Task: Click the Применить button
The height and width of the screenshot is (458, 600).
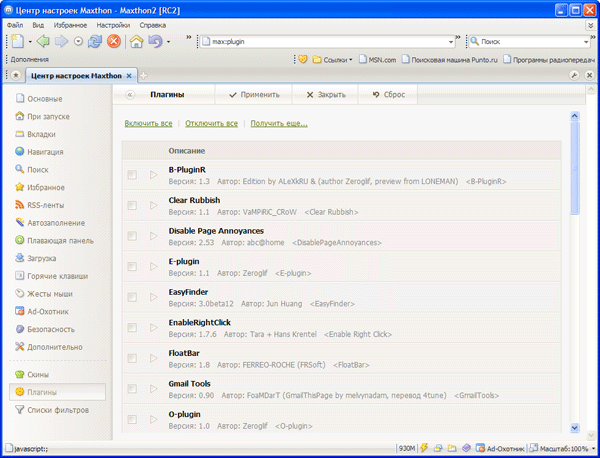Action: click(254, 95)
